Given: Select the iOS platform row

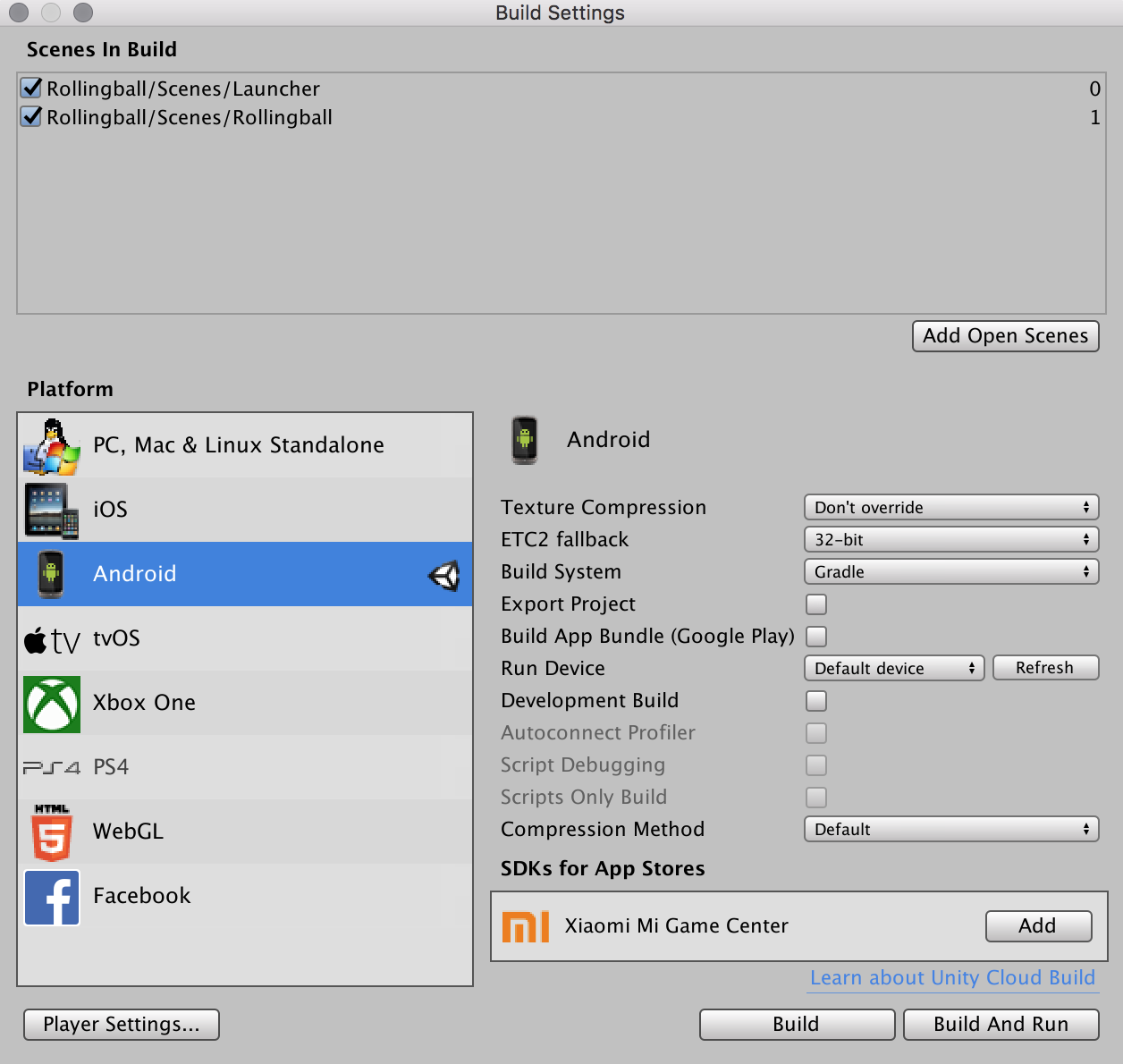Looking at the screenshot, I should [245, 510].
